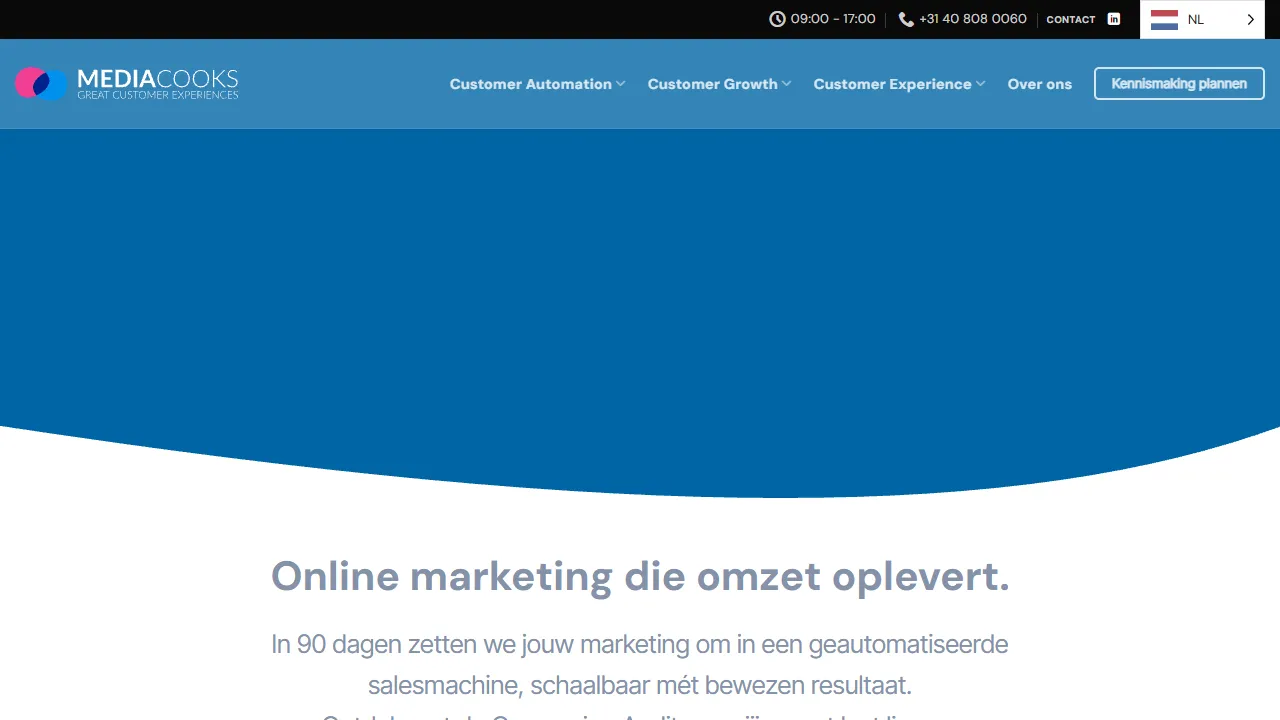Click the phone handset icon in the top bar
Image resolution: width=1280 pixels, height=720 pixels.
[906, 19]
